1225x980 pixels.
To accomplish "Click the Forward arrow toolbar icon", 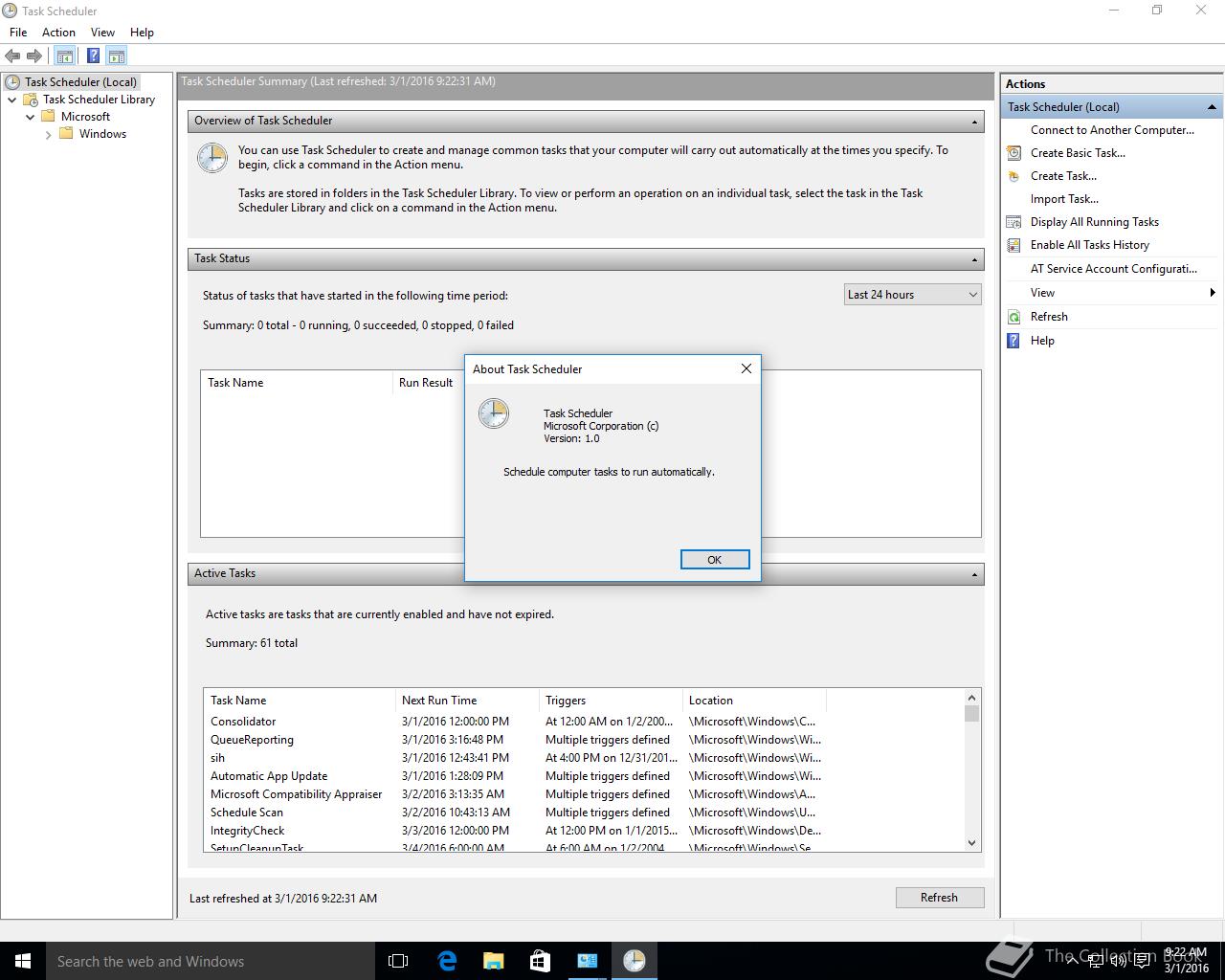I will [x=34, y=56].
